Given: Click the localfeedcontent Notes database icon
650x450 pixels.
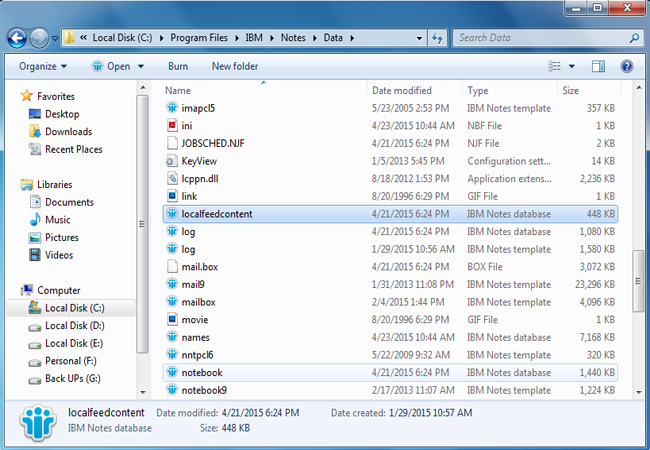Looking at the screenshot, I should click(172, 213).
